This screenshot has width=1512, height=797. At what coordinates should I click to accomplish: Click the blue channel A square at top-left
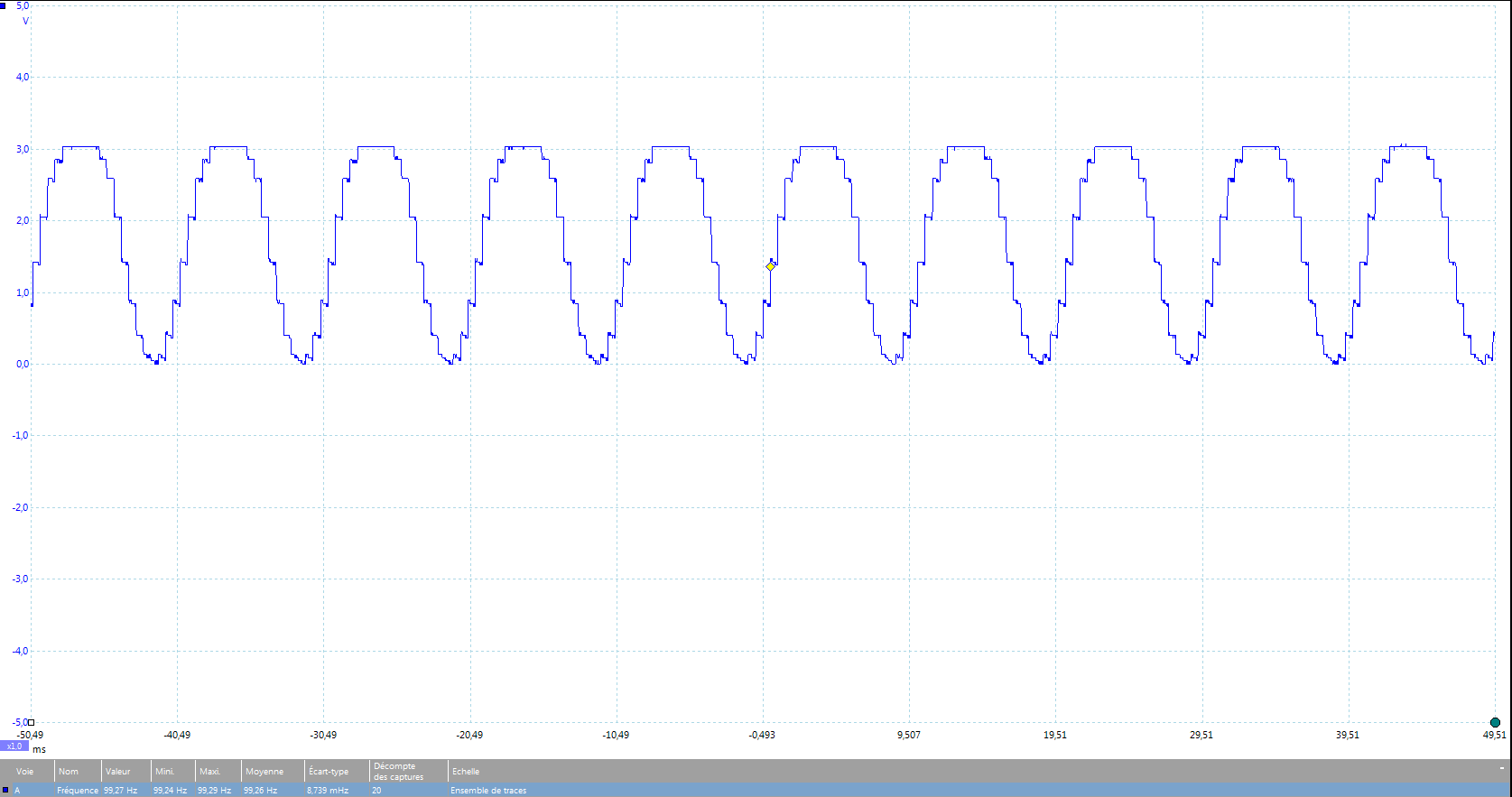[x=4, y=6]
